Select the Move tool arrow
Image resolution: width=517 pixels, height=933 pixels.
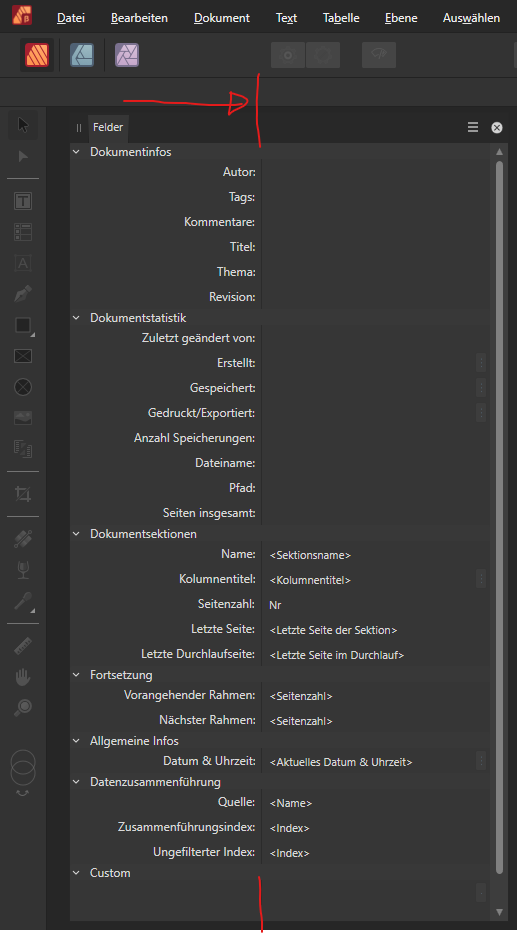pyautogui.click(x=23, y=125)
